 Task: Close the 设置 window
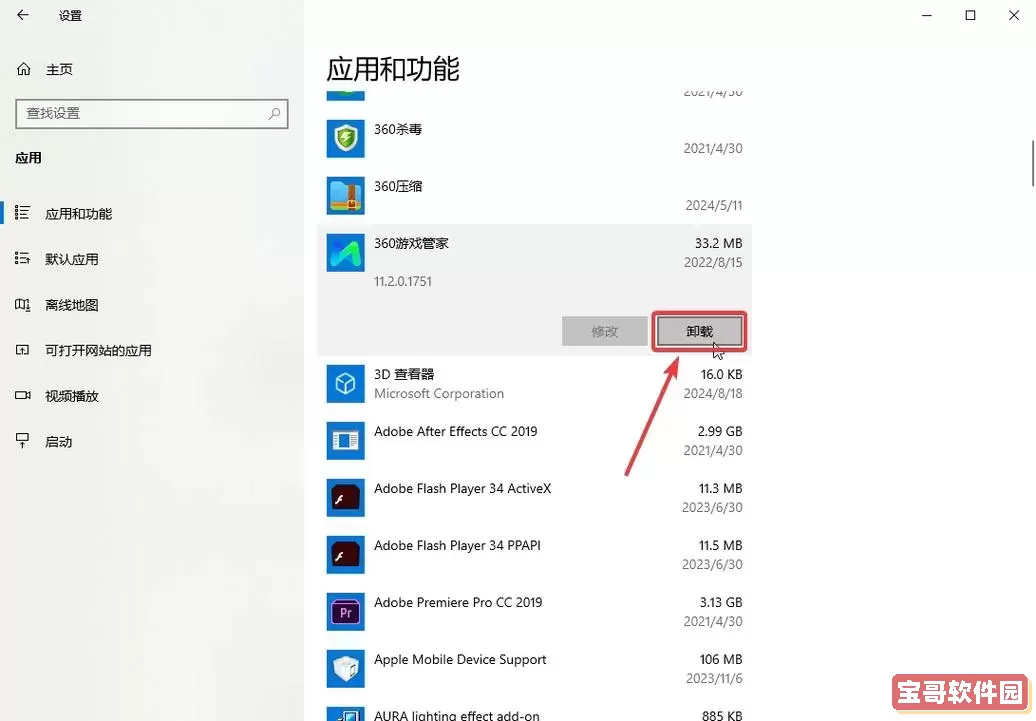point(1014,15)
